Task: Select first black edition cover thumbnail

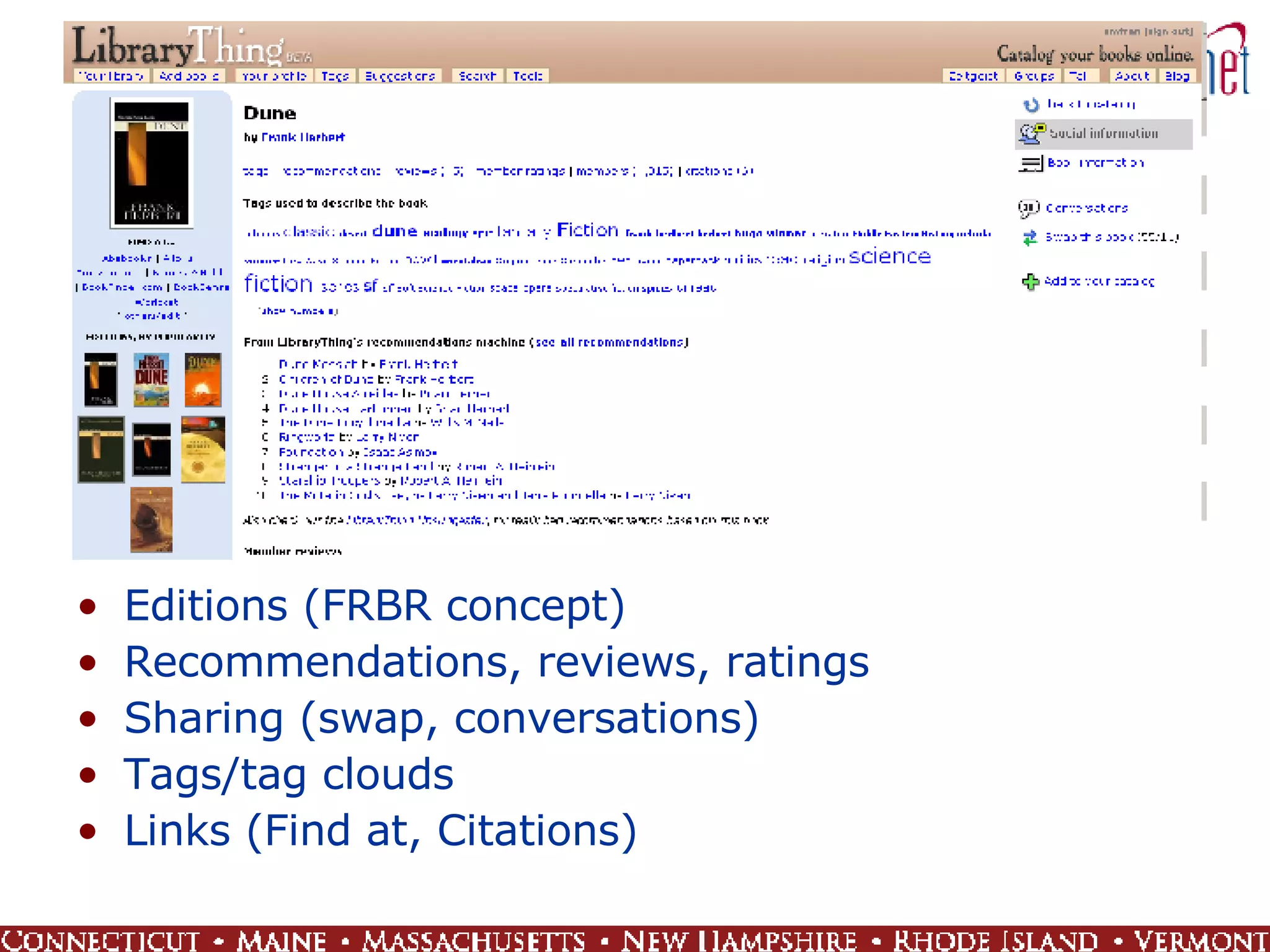Action: point(100,380)
